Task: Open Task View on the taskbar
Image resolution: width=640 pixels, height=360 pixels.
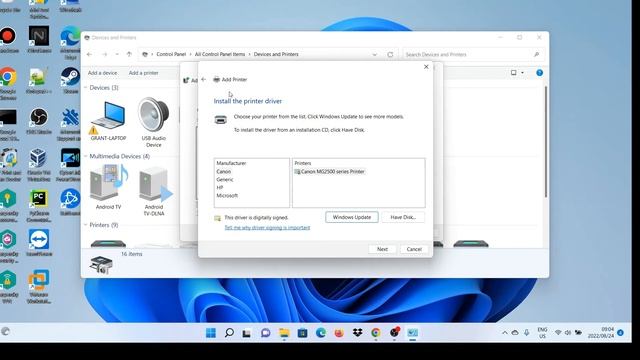Action: coord(247,333)
